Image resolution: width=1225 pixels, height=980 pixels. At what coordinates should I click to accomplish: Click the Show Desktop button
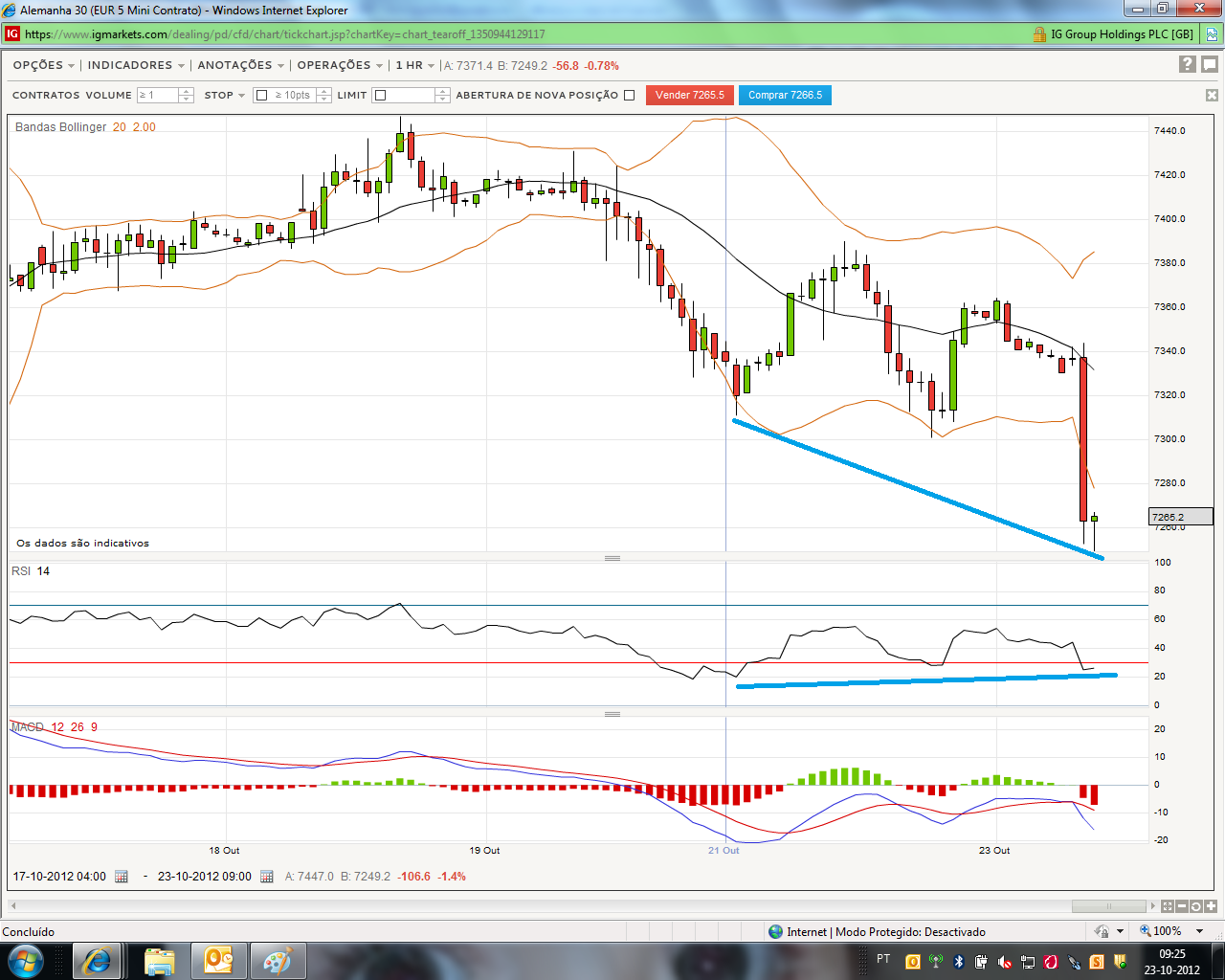(x=1217, y=961)
